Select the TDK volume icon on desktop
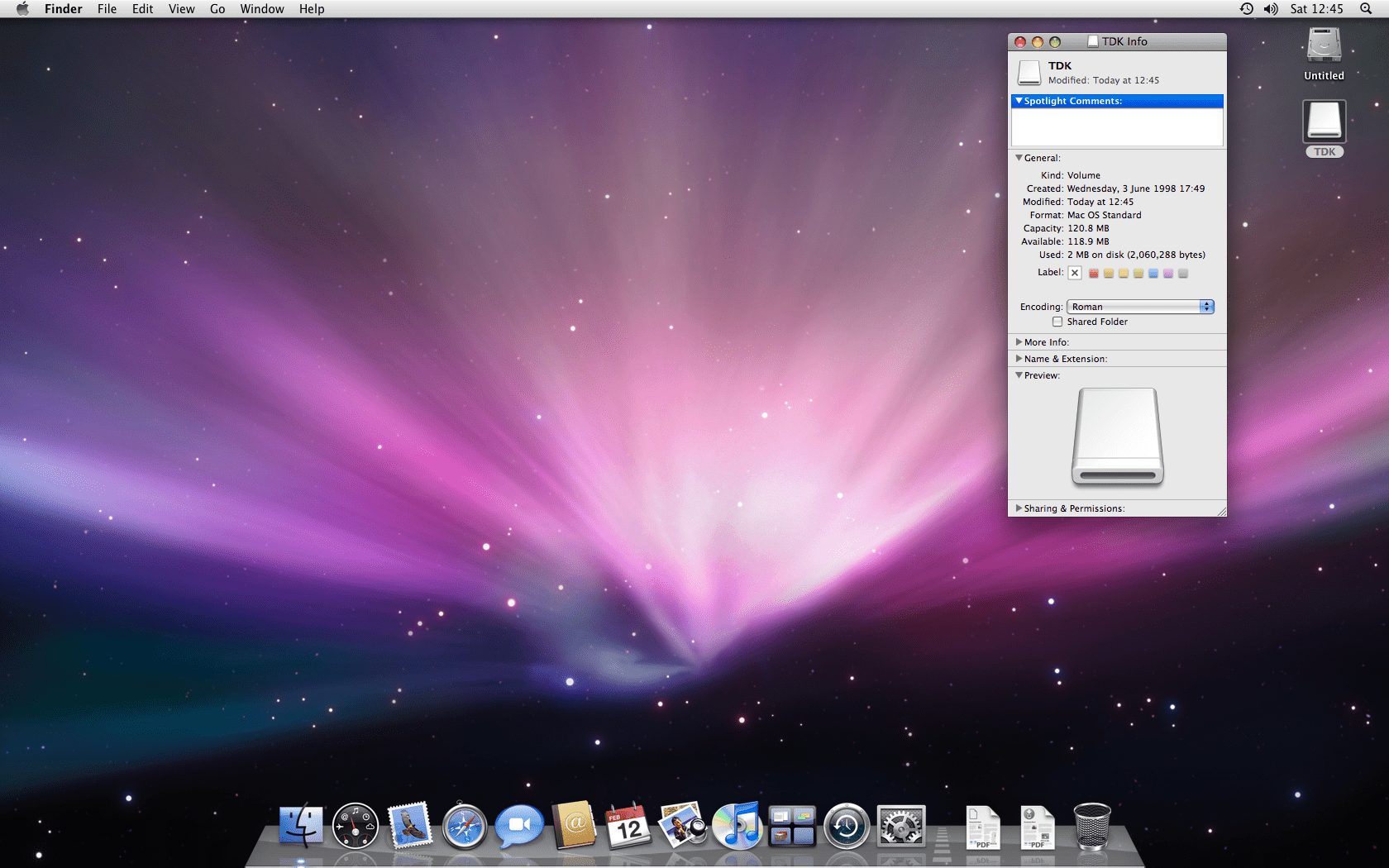Screen dimensions: 1389x868 click(x=1325, y=122)
